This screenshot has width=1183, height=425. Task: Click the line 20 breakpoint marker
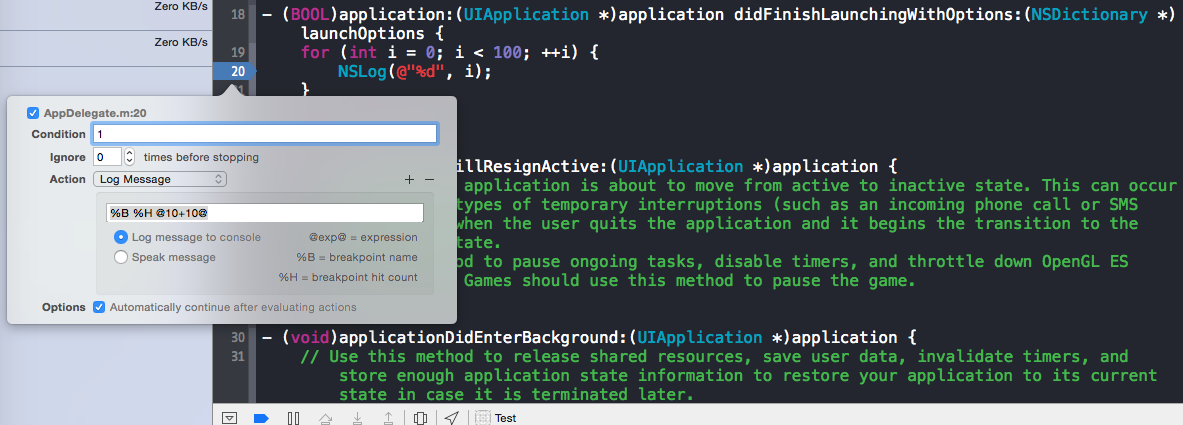(234, 72)
